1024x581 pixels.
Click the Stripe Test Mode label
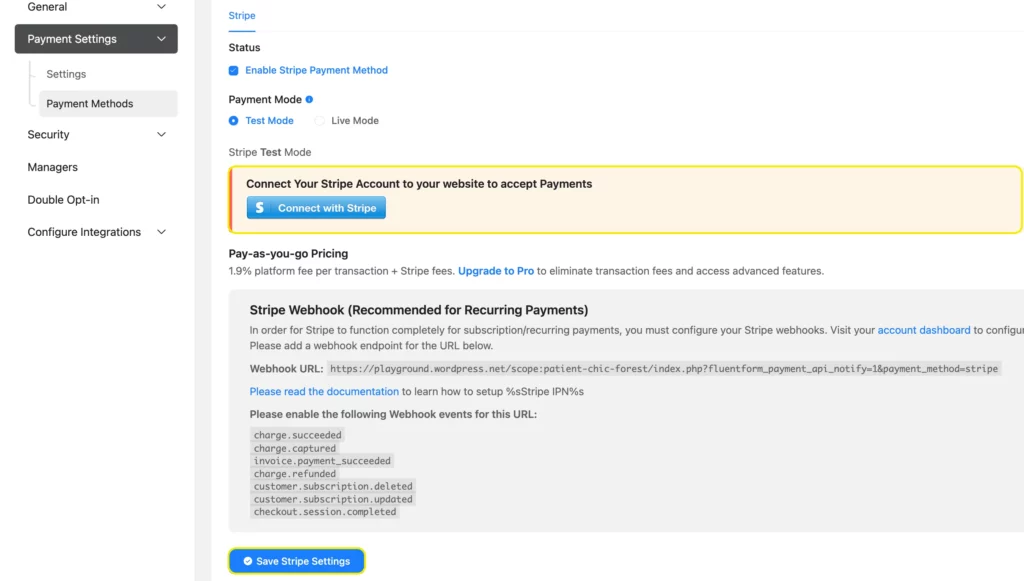[x=270, y=152]
